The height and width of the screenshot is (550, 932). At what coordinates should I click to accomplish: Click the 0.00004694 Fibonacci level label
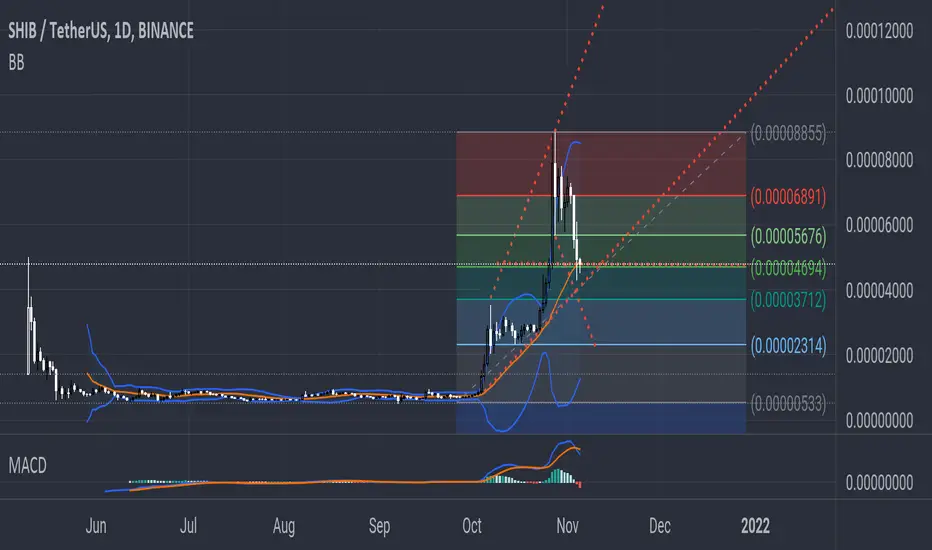click(x=788, y=268)
